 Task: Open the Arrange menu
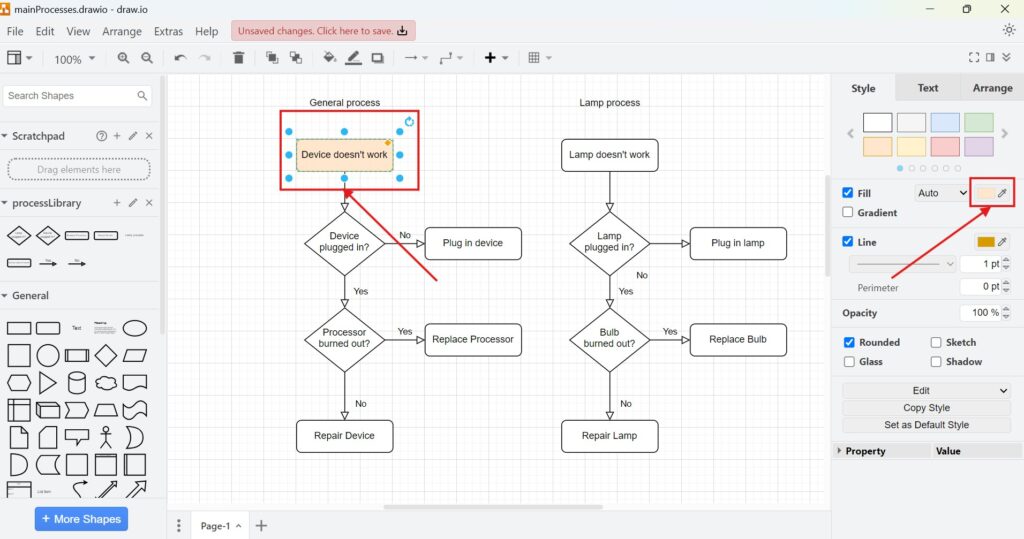coord(122,32)
